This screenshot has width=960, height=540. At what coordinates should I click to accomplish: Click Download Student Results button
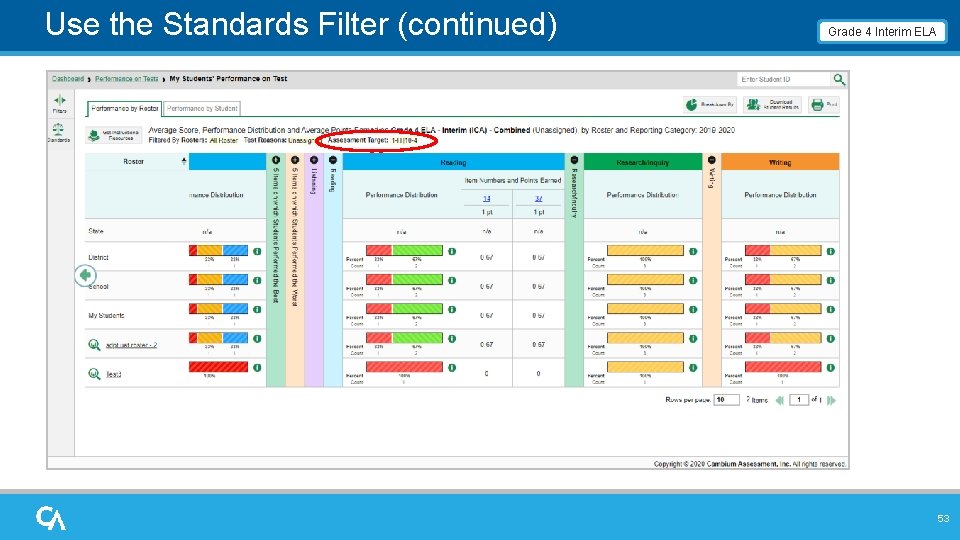(x=772, y=105)
